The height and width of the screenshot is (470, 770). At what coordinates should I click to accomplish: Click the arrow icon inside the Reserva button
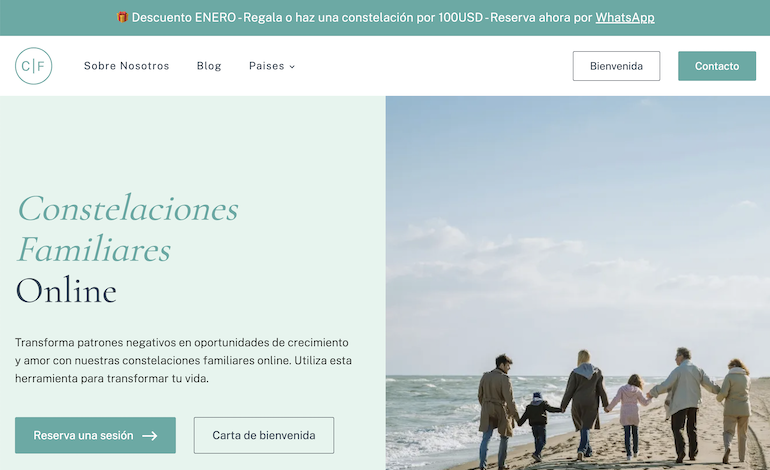[x=149, y=436]
